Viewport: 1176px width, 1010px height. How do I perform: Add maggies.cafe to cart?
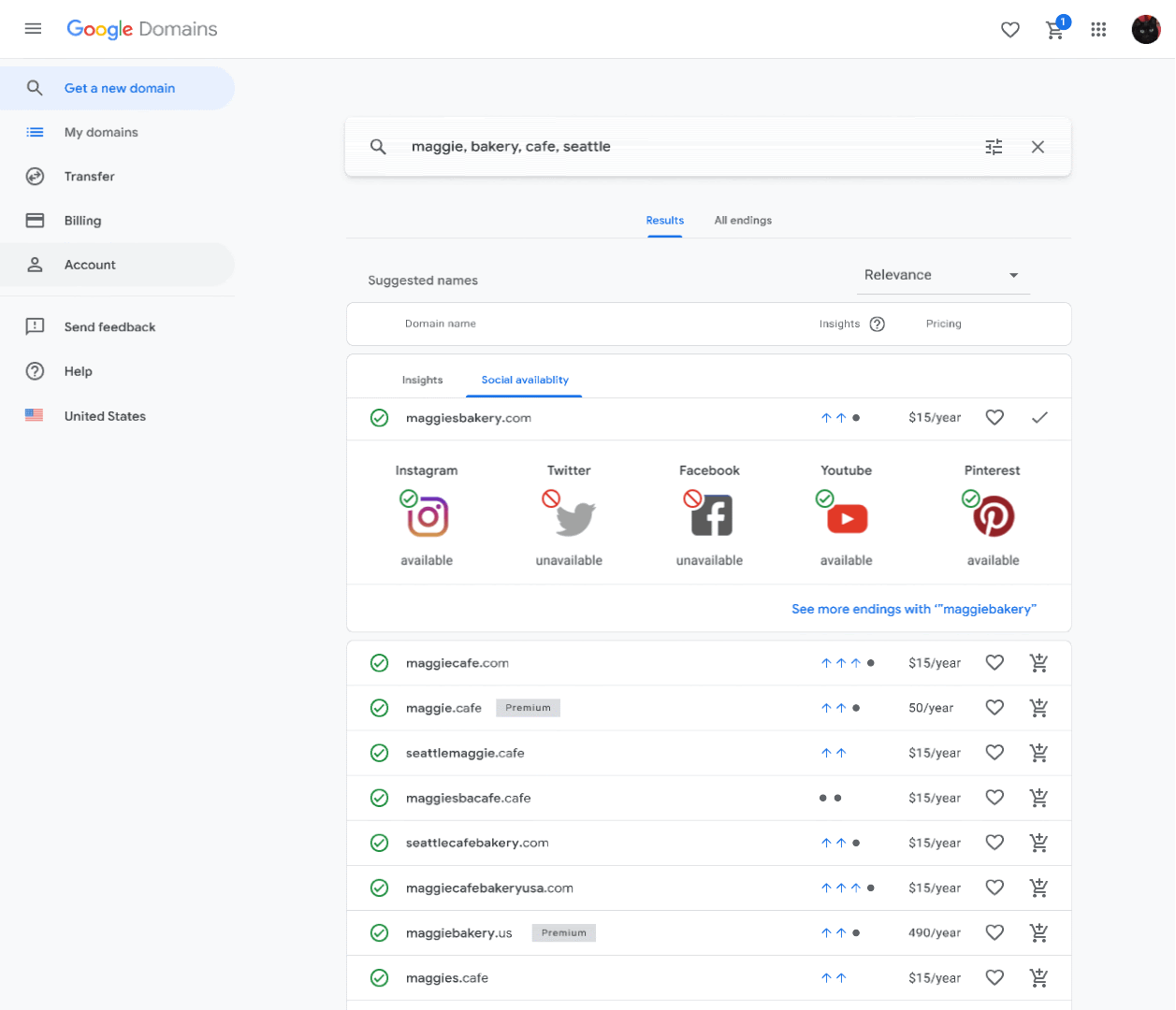pyautogui.click(x=1038, y=977)
